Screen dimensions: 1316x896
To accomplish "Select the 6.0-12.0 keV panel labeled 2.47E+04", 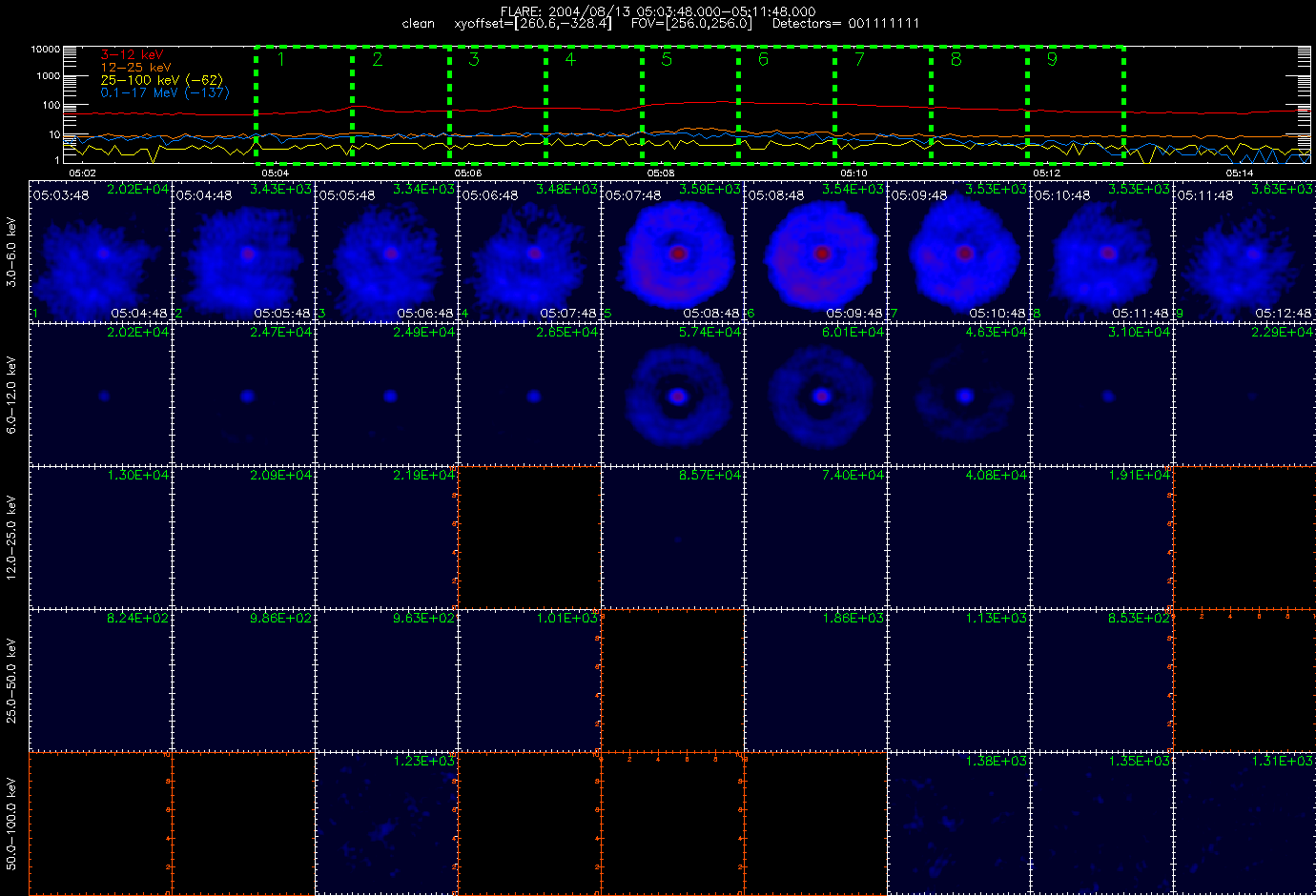I will coord(243,394).
